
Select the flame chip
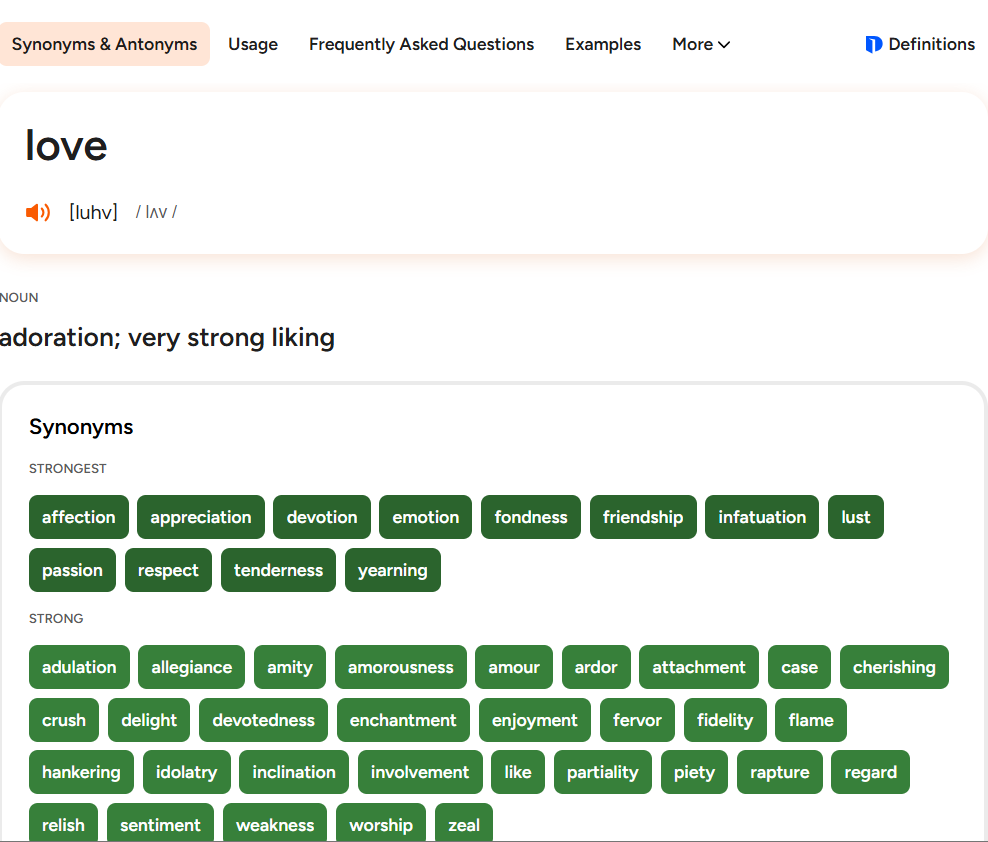point(811,720)
